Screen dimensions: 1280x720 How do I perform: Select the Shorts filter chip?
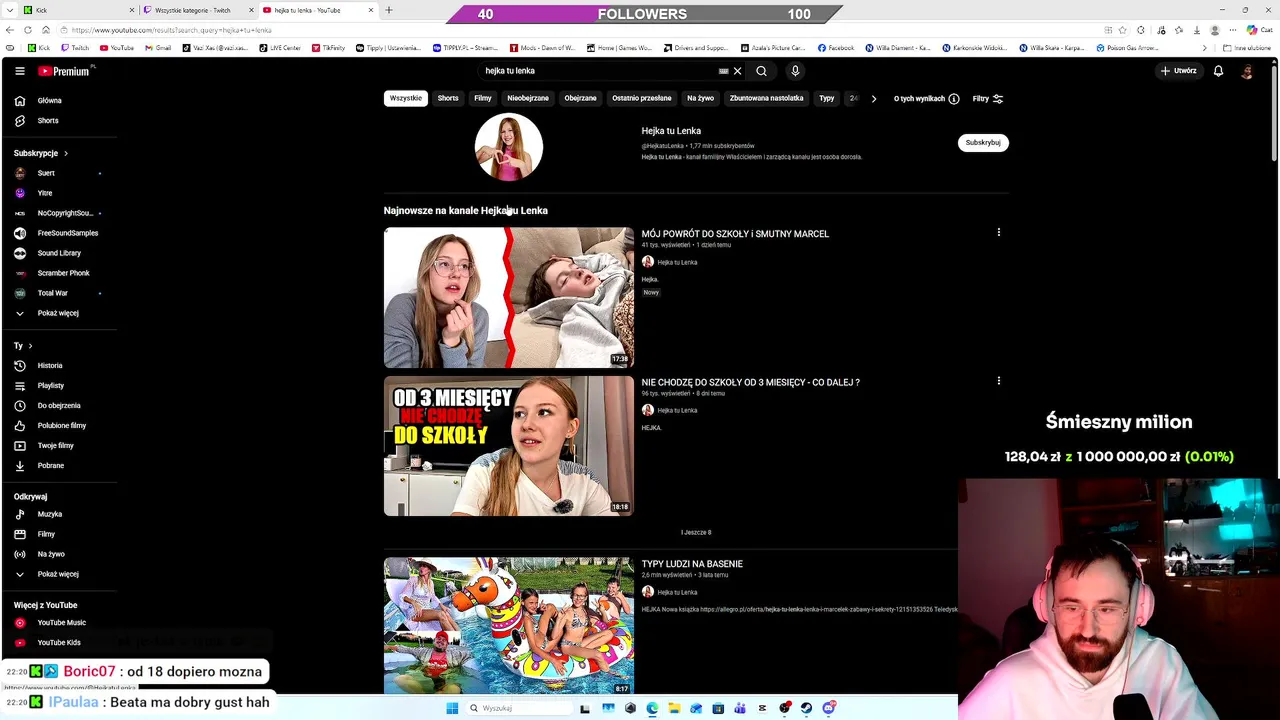tap(448, 98)
